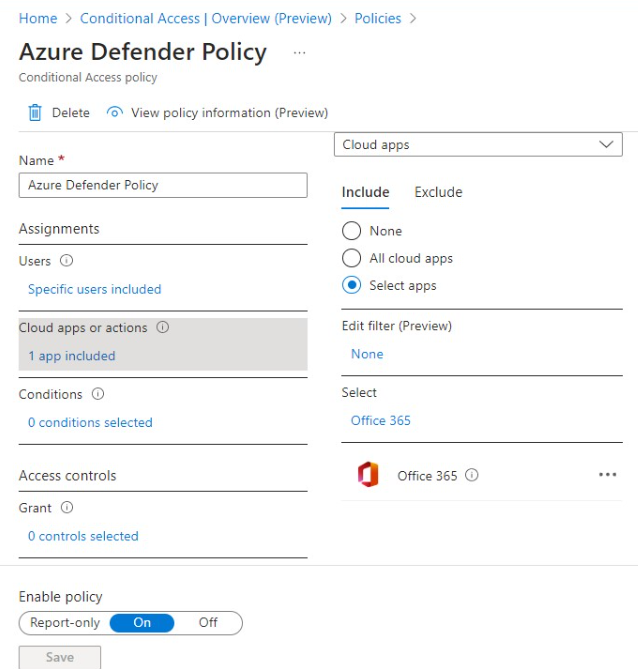Click the View policy information eye icon
The height and width of the screenshot is (669, 638).
point(114,113)
